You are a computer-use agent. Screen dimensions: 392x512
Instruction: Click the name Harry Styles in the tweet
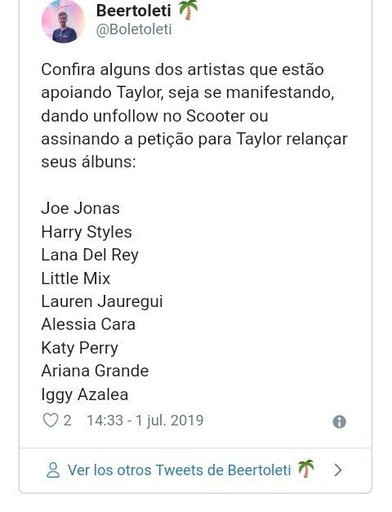86,232
